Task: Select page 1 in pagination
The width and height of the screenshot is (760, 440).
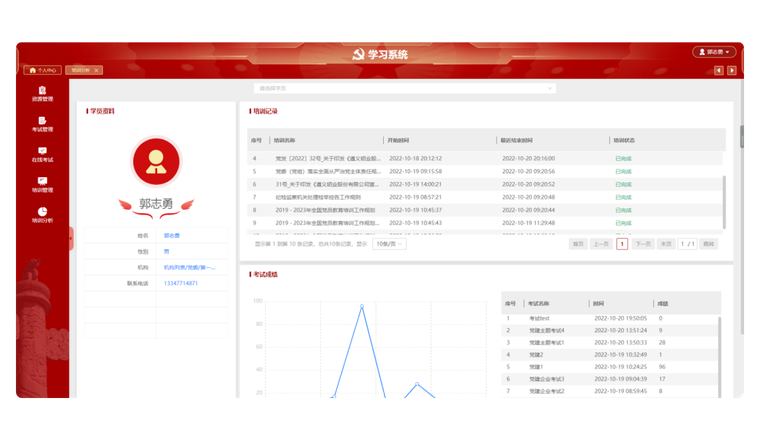Action: point(622,244)
